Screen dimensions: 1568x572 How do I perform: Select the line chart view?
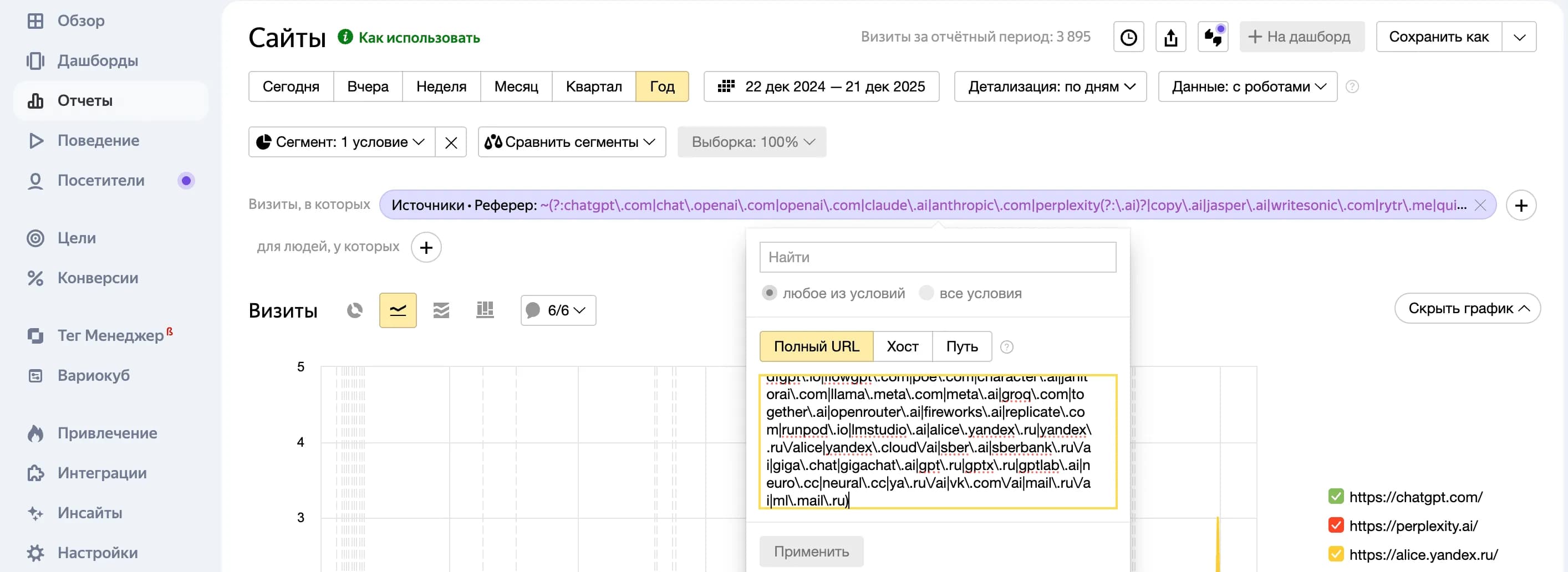[398, 310]
